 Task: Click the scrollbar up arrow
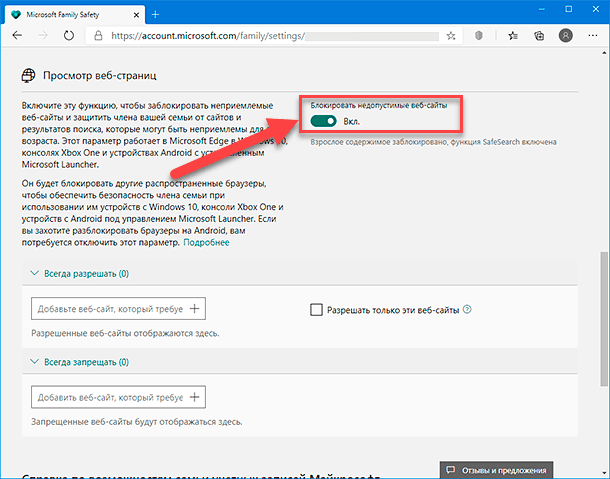pos(604,53)
